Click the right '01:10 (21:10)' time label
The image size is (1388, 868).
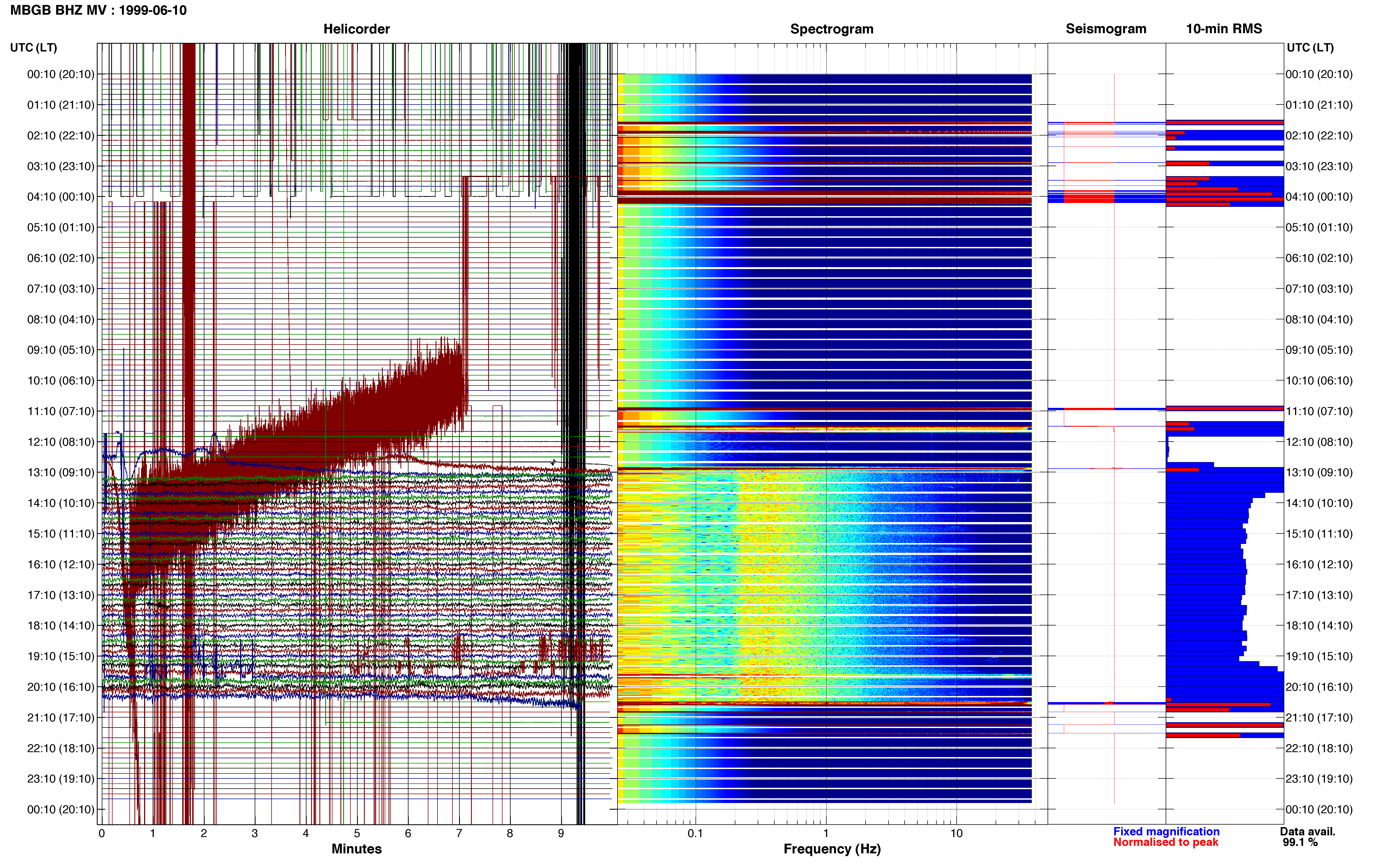pos(1319,105)
